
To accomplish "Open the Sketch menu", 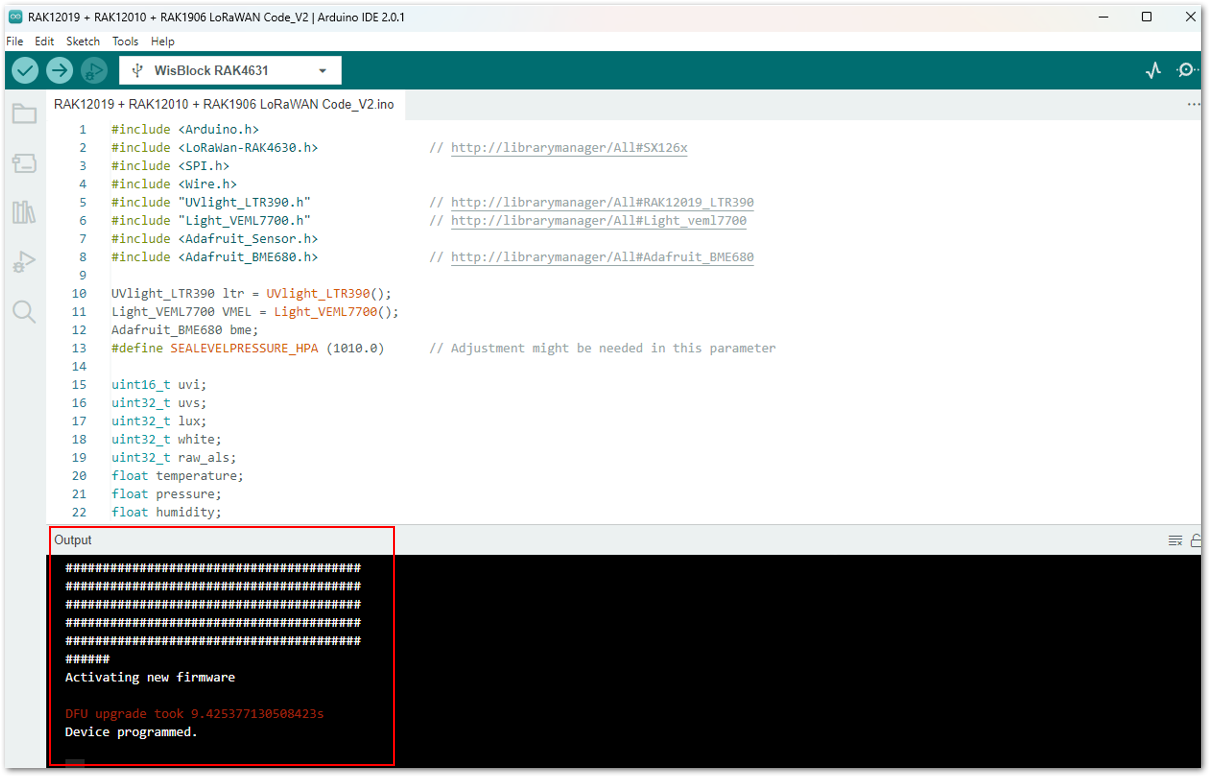I will click(83, 41).
